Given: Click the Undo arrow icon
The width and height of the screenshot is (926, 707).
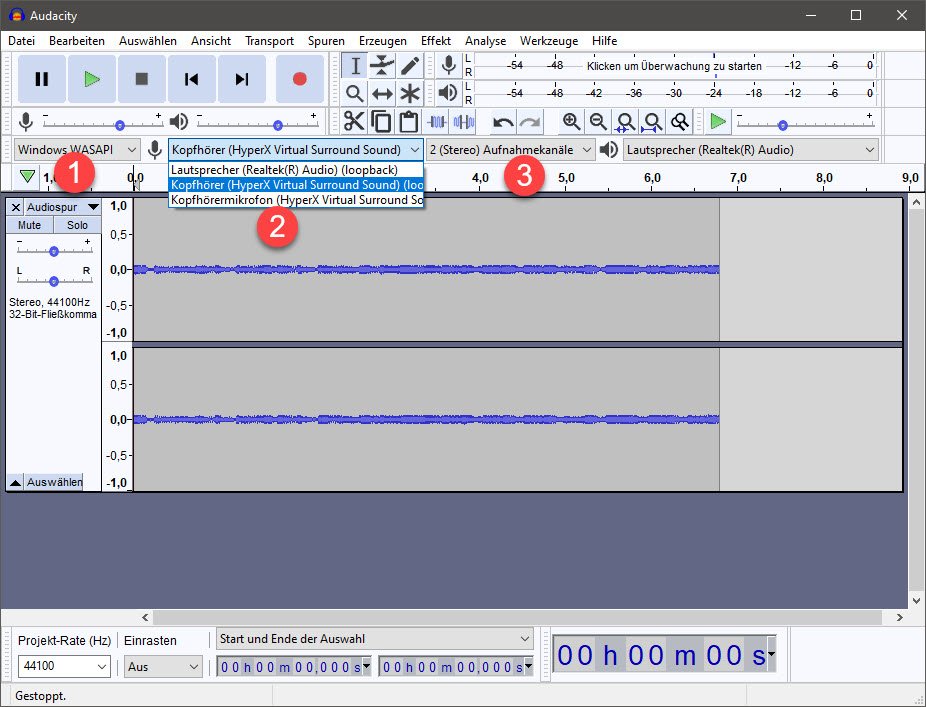Looking at the screenshot, I should point(504,122).
